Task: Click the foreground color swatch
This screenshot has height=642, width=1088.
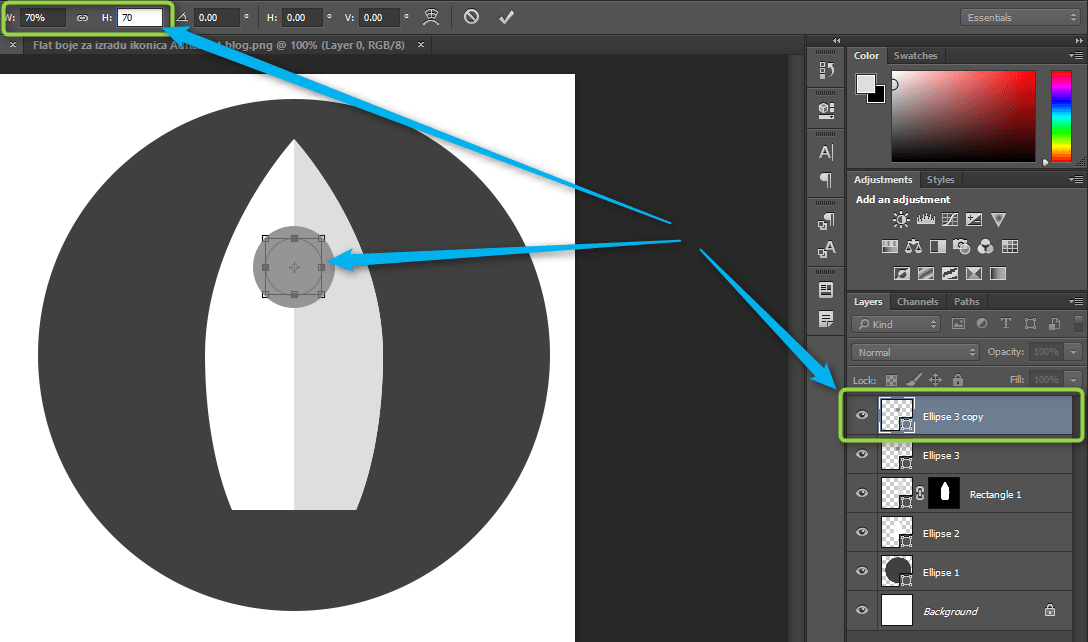Action: click(865, 84)
